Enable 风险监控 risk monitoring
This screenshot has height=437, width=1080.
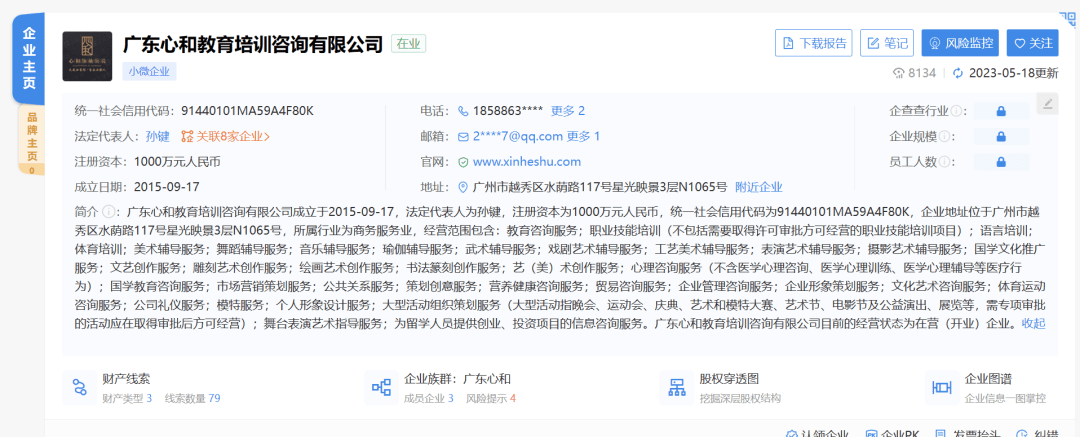[x=960, y=43]
